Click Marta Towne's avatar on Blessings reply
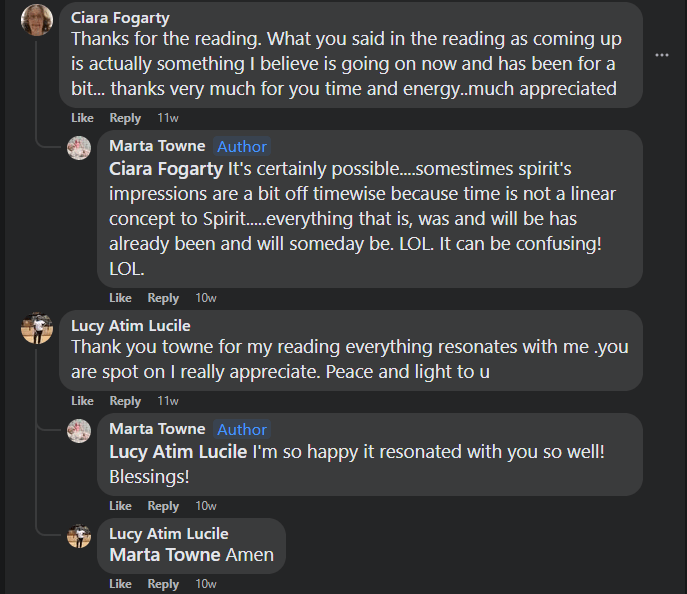 coord(79,431)
